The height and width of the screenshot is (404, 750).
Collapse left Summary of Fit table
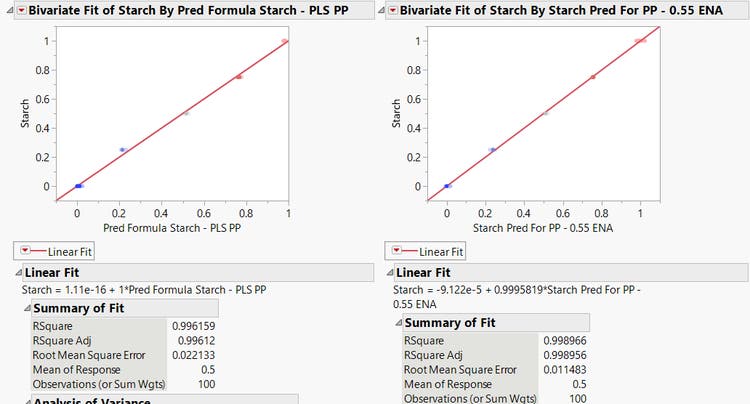[27, 308]
